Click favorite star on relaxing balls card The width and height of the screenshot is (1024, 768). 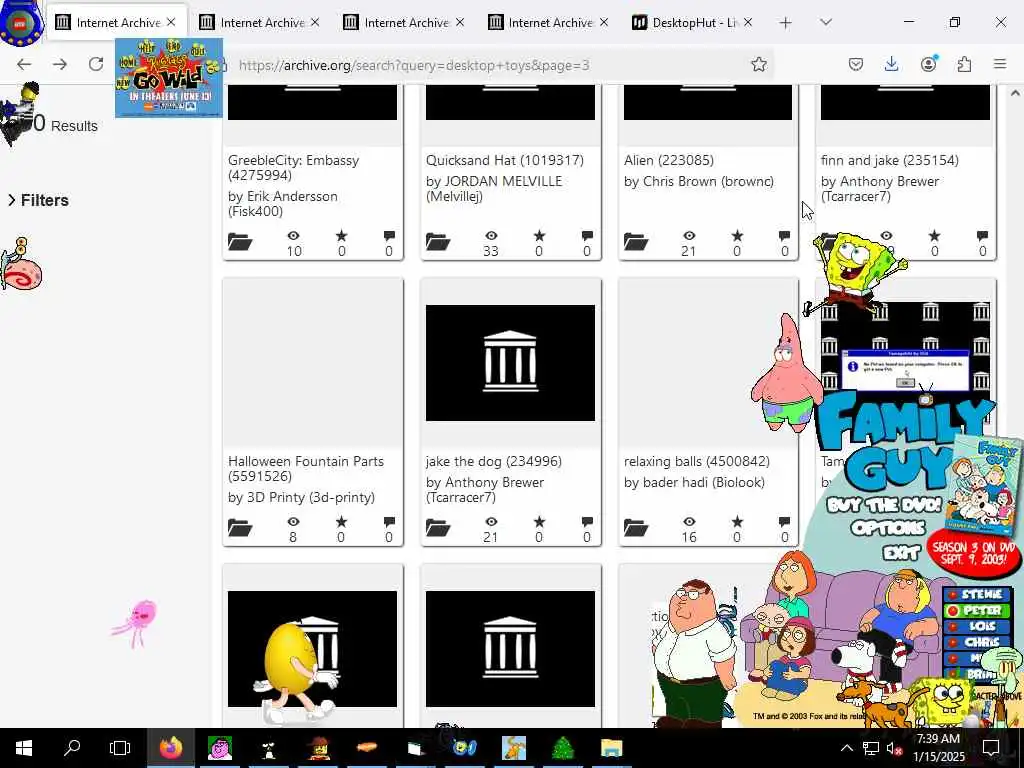click(x=737, y=521)
